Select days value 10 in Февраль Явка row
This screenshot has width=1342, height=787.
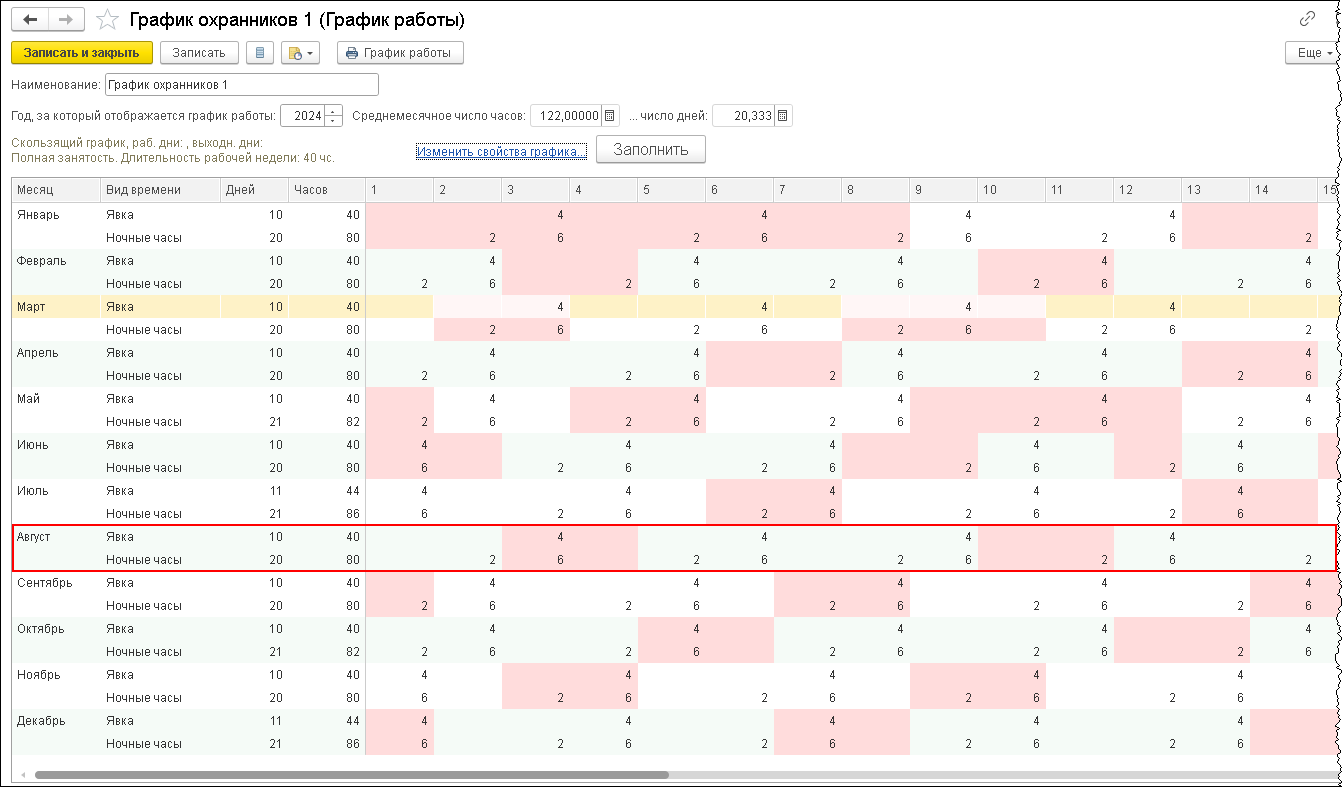[x=254, y=260]
